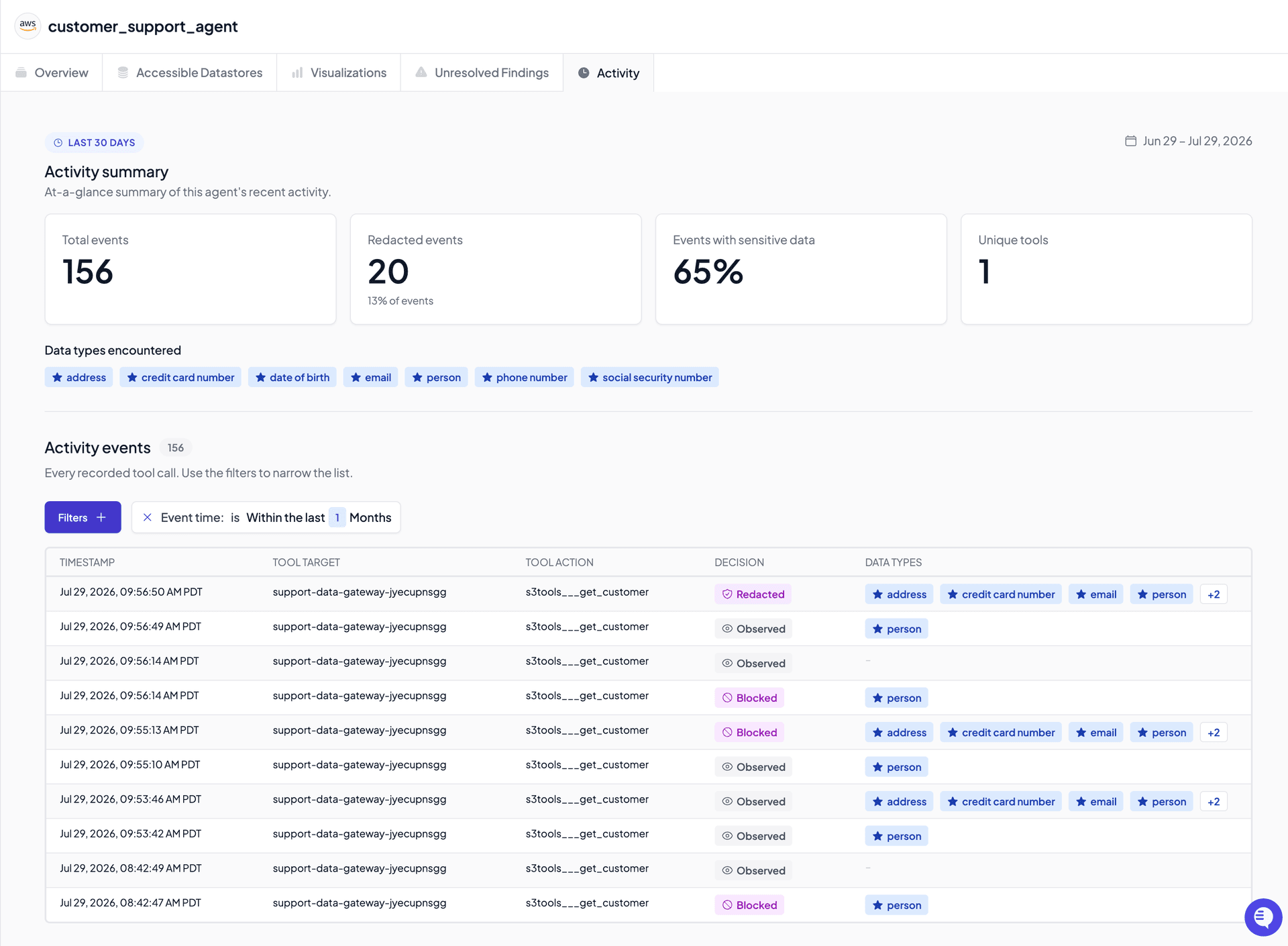The image size is (1288, 946).
Task: Go to Unresolved Findings tab
Action: 482,72
